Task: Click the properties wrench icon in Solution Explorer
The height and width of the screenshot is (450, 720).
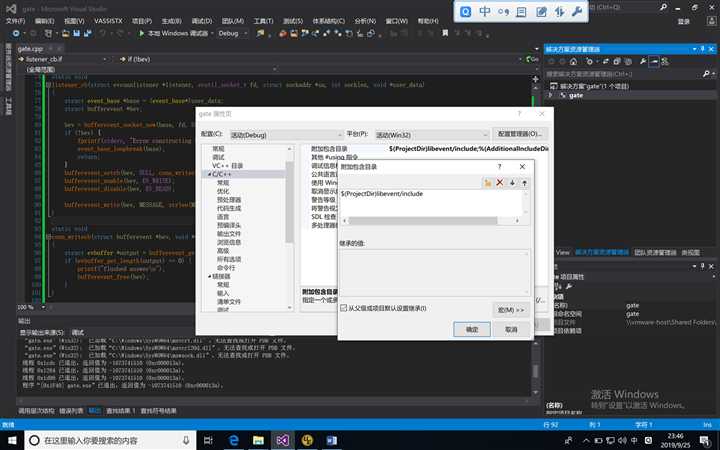Action: coord(643,62)
